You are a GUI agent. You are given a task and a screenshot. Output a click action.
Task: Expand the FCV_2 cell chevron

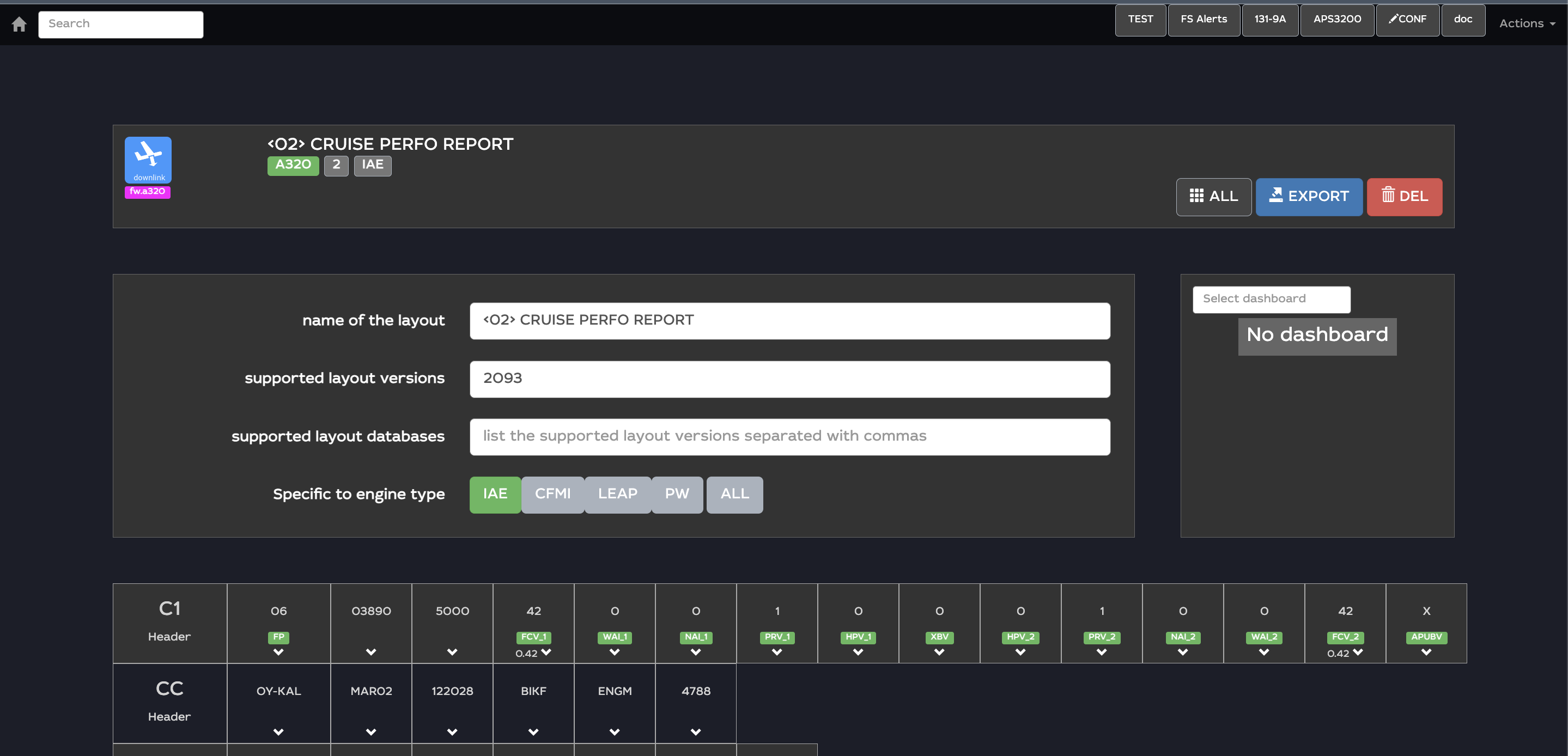pos(1357,652)
